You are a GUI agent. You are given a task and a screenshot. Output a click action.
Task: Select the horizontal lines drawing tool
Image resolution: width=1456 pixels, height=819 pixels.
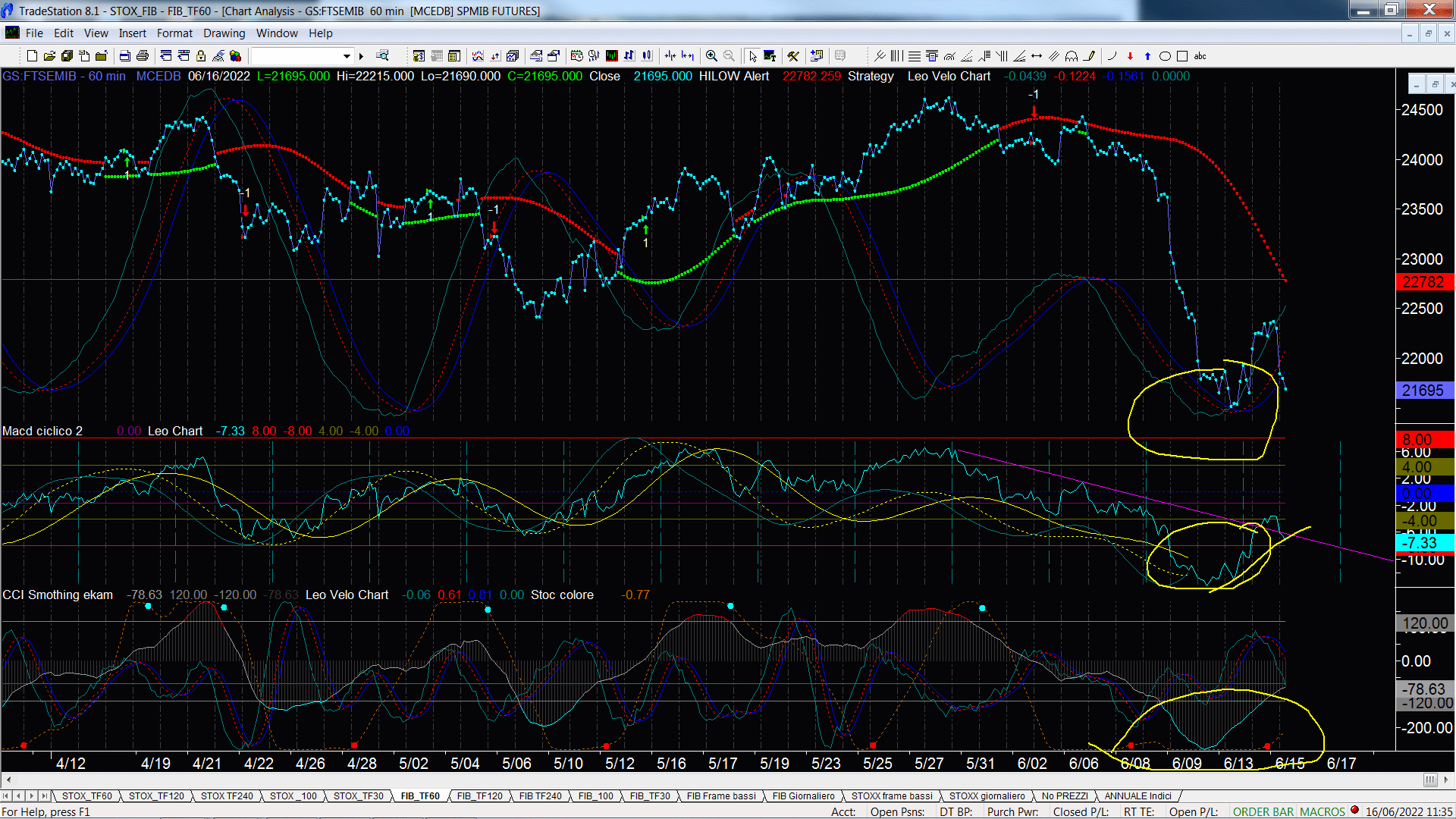(x=915, y=56)
